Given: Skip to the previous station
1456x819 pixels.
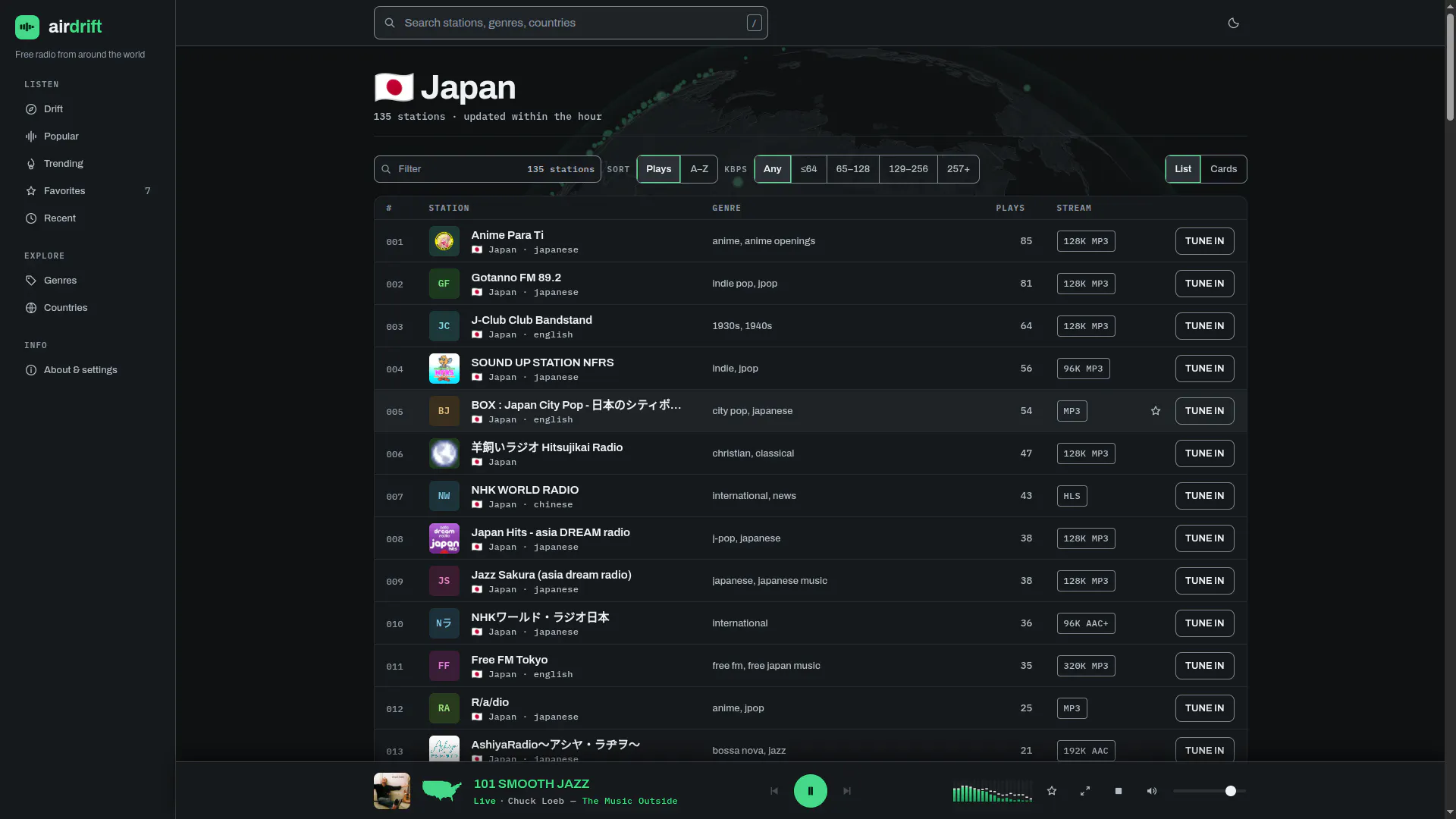Looking at the screenshot, I should tap(774, 791).
